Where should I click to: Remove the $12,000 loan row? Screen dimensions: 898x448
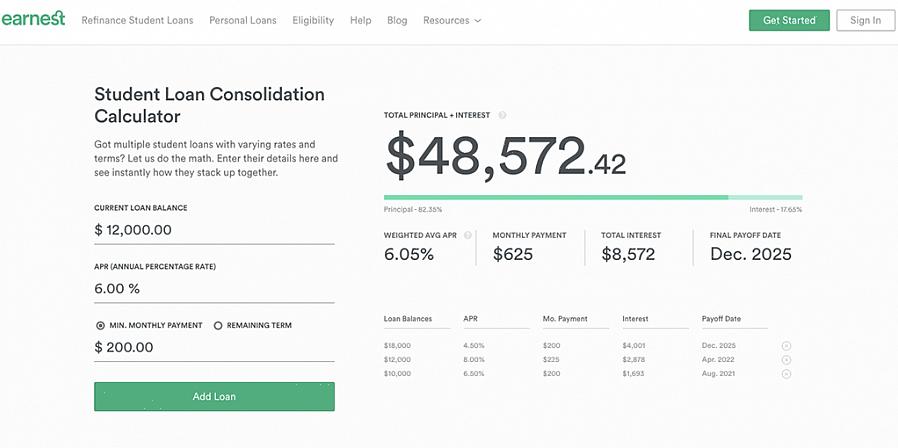pos(786,360)
